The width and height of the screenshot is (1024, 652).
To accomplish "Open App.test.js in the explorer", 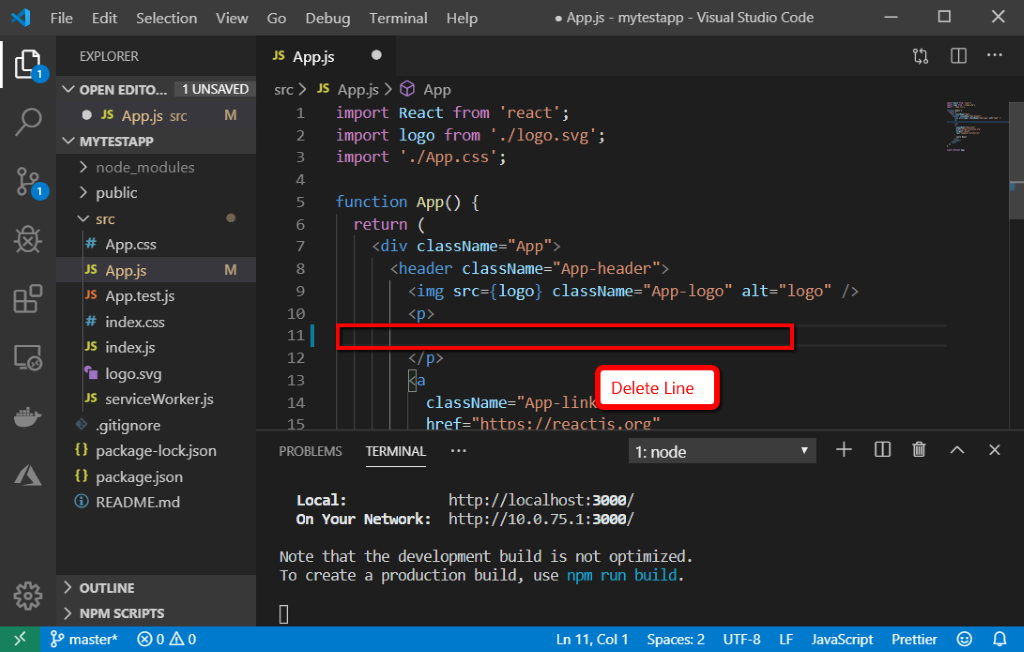I will [140, 296].
